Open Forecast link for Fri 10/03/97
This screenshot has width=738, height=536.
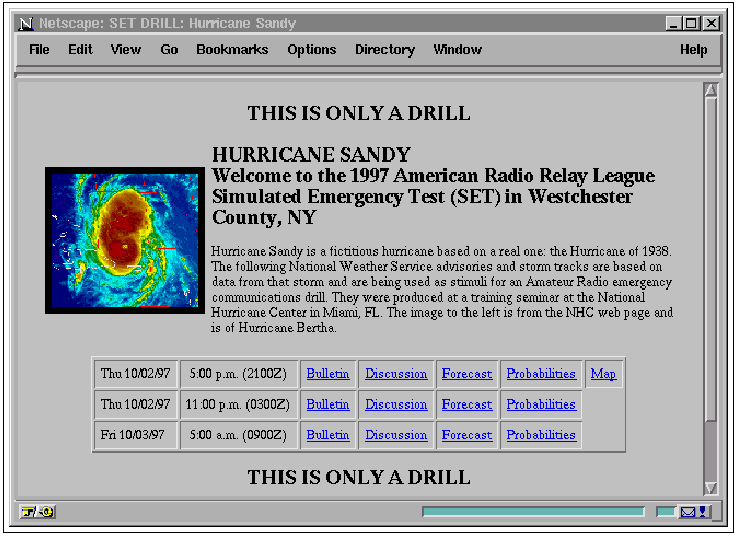click(467, 435)
